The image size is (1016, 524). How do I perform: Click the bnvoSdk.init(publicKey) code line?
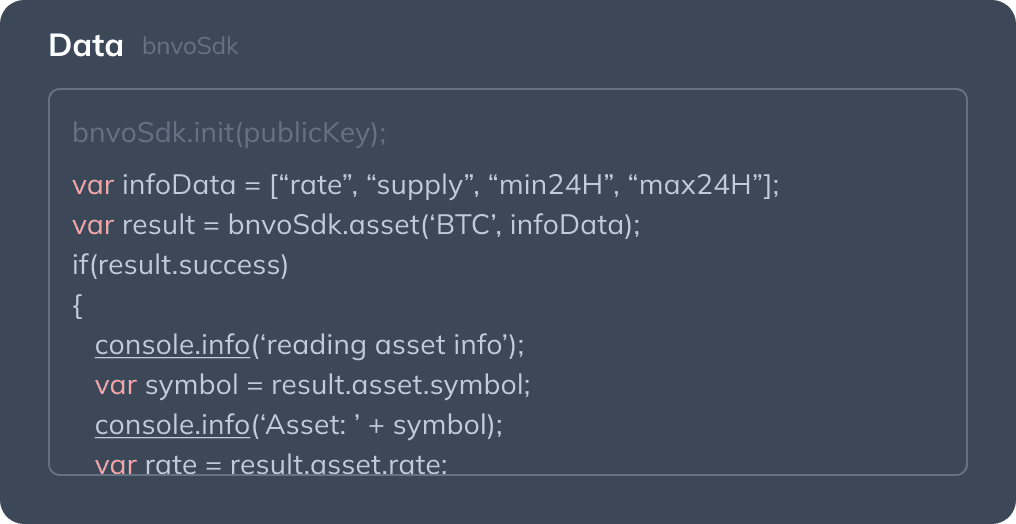(229, 133)
